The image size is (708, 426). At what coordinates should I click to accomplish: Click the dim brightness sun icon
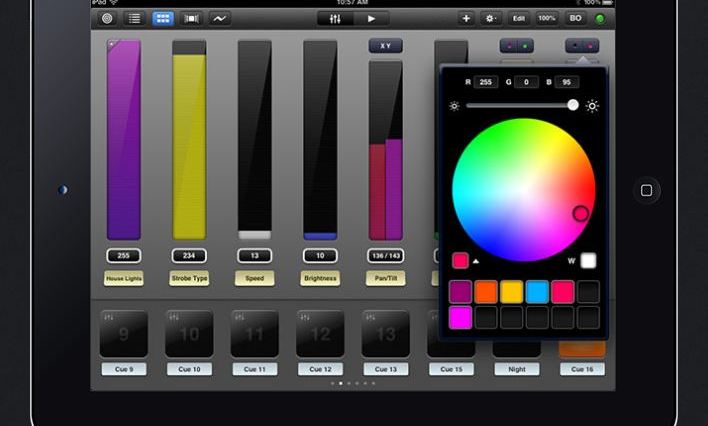click(x=455, y=105)
